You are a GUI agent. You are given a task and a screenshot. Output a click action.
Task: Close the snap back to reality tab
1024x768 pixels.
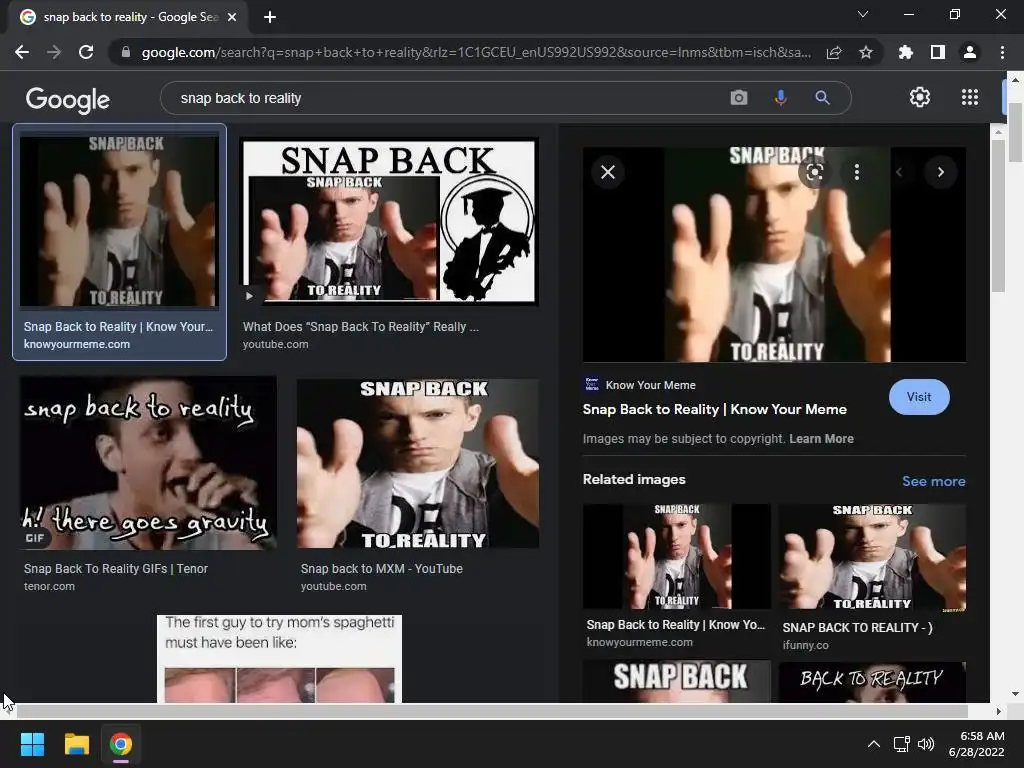pyautogui.click(x=232, y=17)
